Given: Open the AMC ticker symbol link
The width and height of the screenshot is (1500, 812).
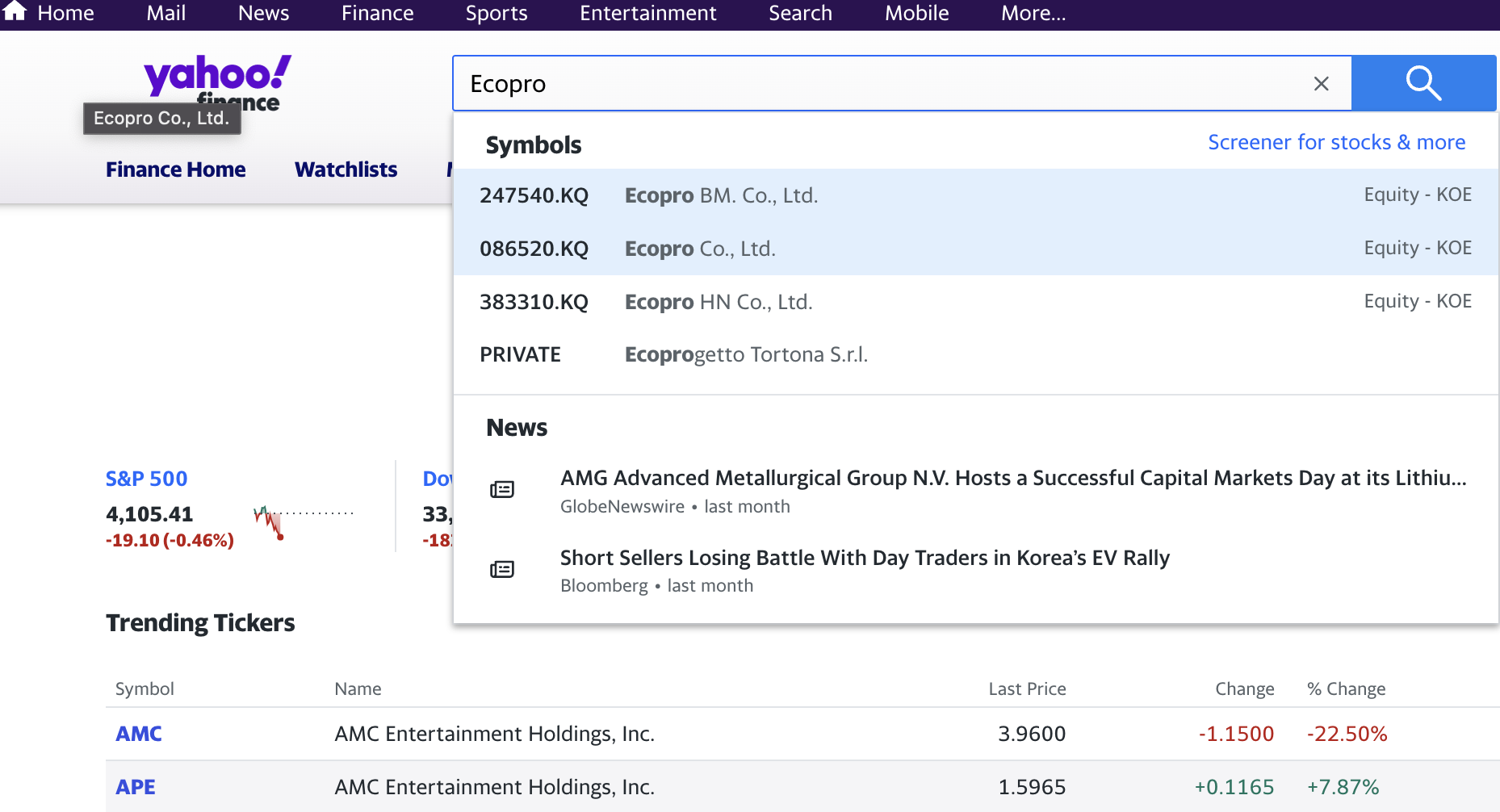Looking at the screenshot, I should [x=139, y=734].
